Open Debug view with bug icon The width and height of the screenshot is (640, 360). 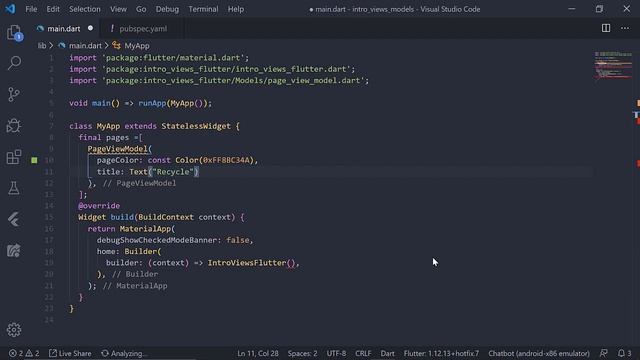pyautogui.click(x=14, y=125)
